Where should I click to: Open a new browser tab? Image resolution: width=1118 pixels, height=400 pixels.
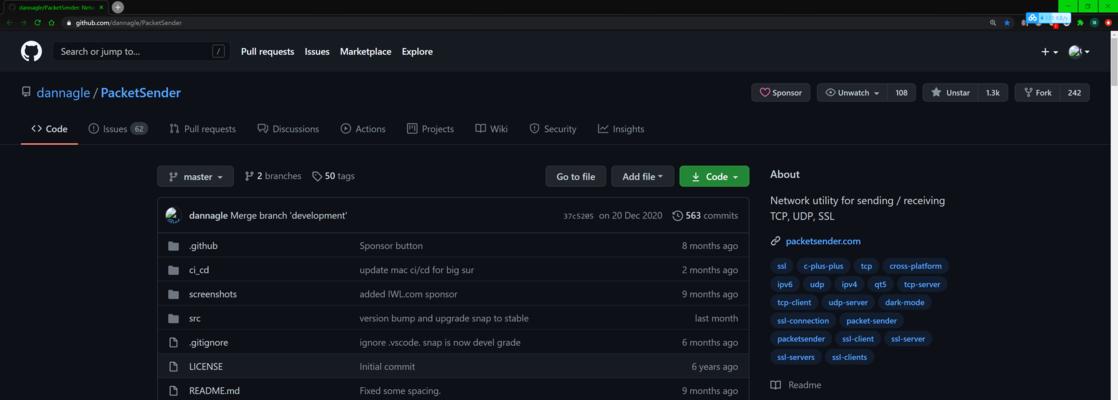click(118, 7)
